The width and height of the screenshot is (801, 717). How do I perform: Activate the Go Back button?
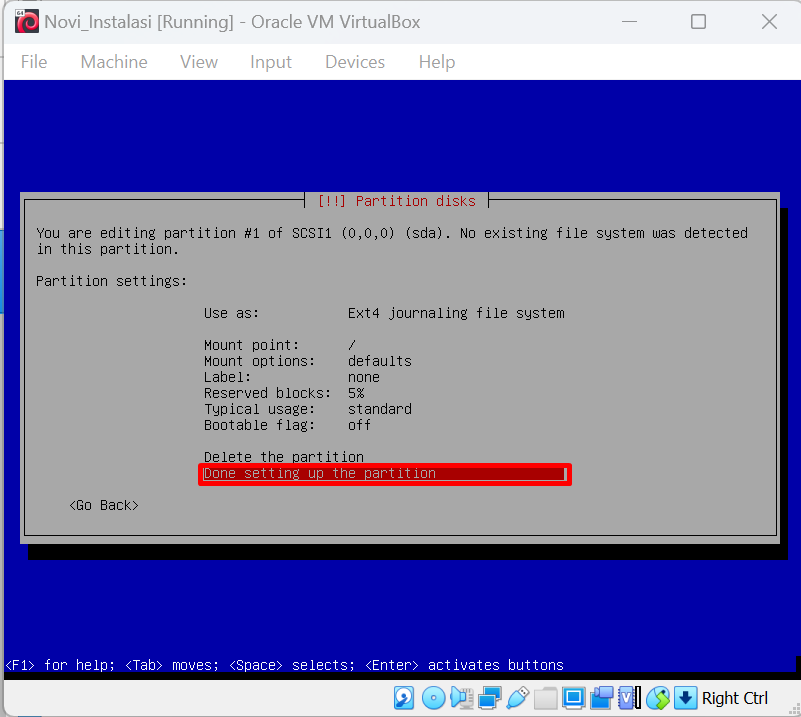104,506
